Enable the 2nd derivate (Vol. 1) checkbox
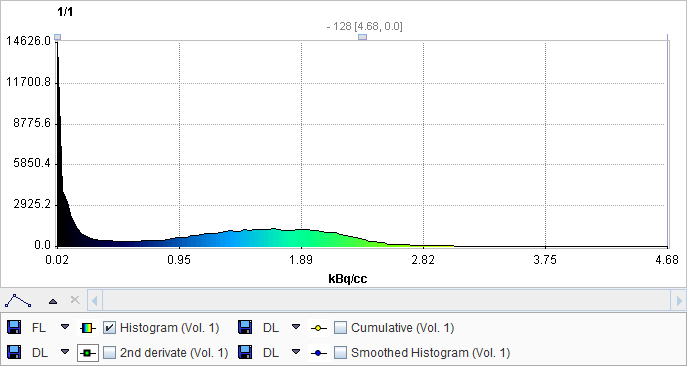 tap(110, 352)
